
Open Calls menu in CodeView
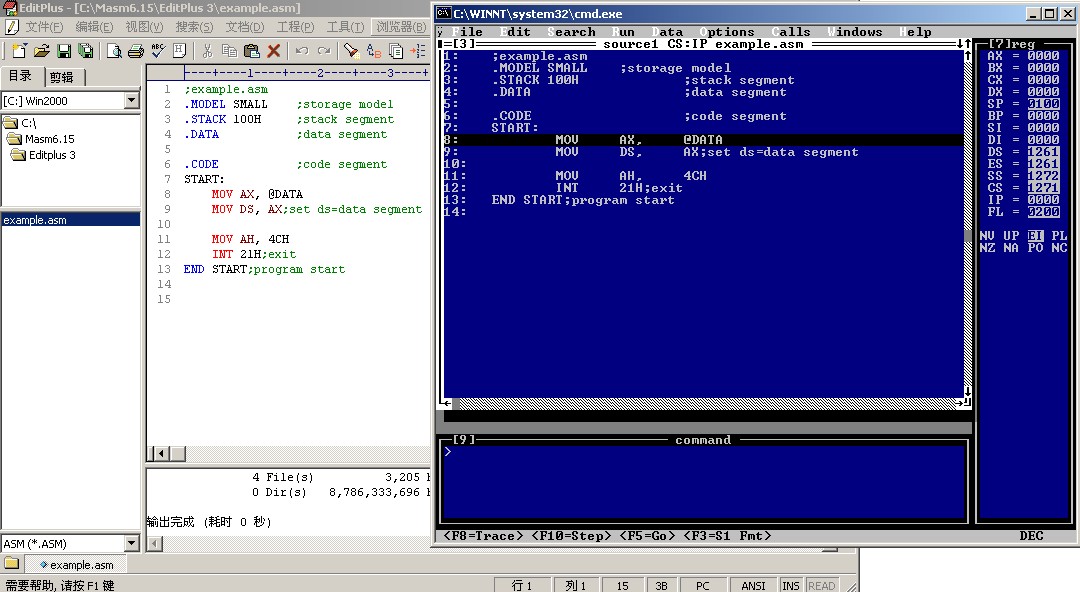tap(791, 32)
